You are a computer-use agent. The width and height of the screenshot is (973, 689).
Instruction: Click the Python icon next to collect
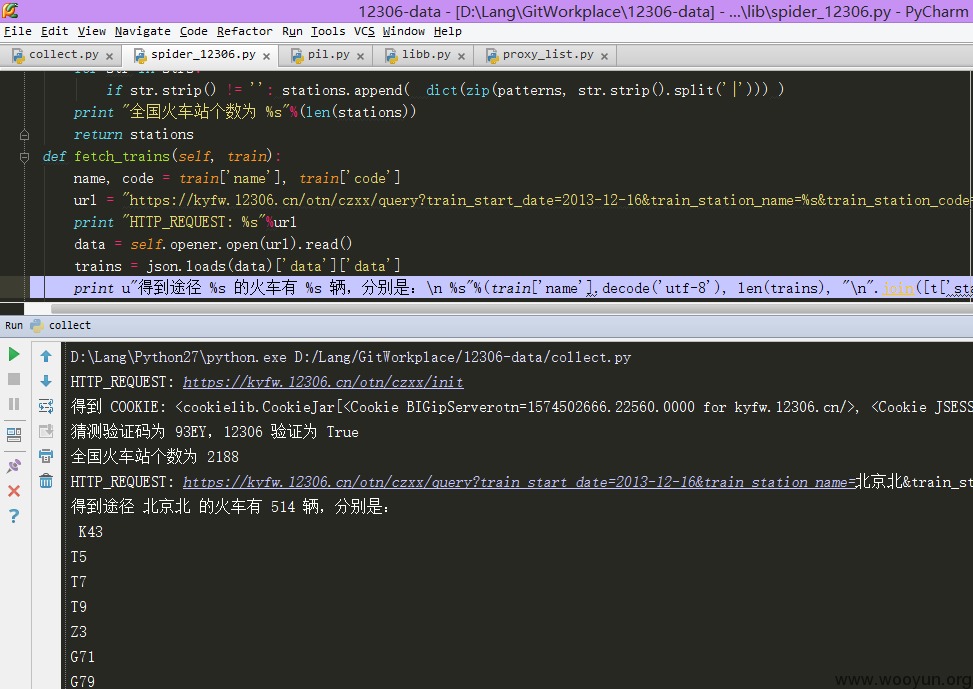[37, 325]
